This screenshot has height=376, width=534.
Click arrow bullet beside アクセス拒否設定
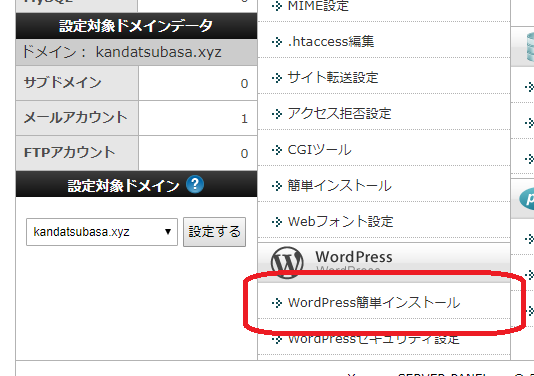(277, 114)
